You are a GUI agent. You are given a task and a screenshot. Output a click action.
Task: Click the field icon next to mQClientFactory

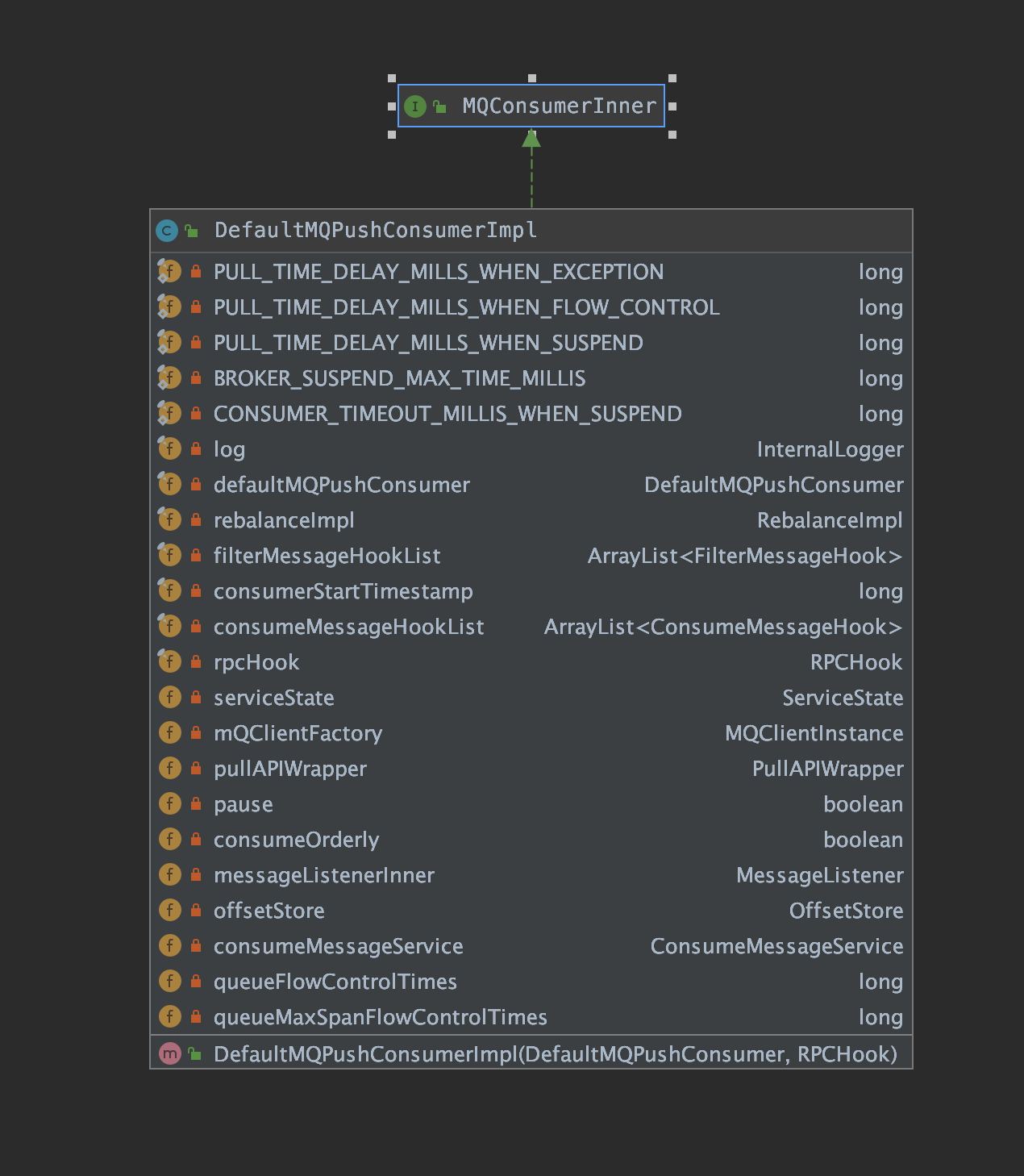tap(169, 732)
